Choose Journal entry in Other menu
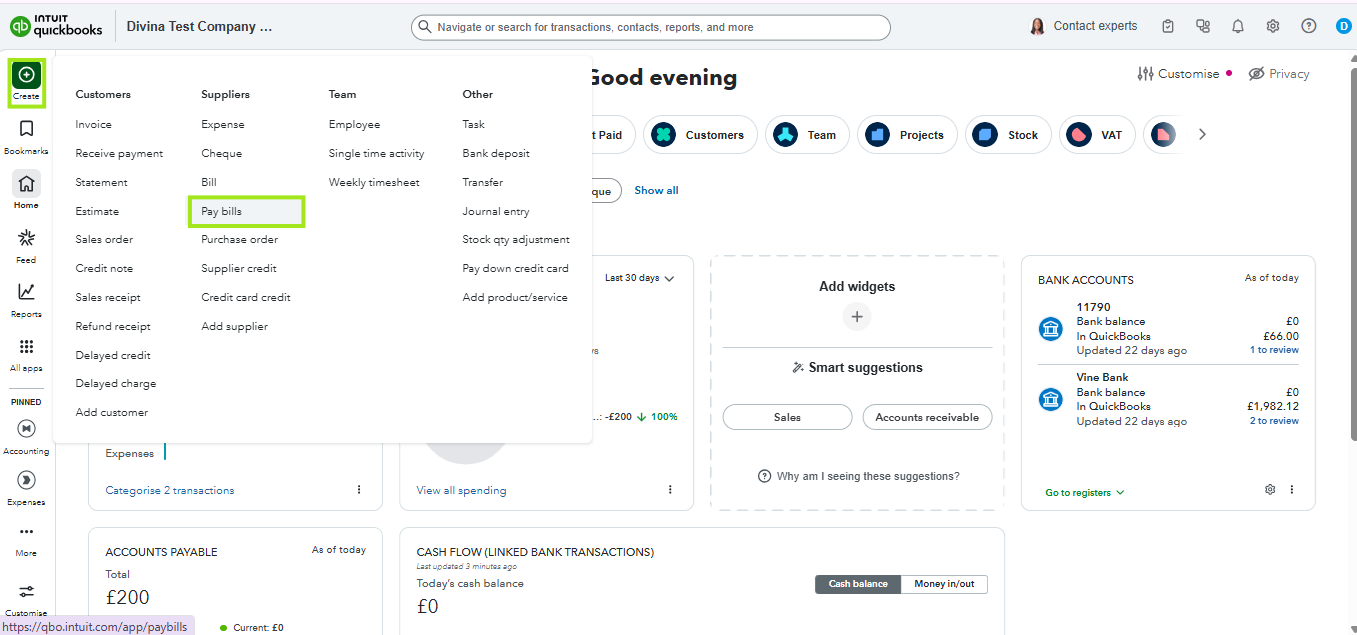Viewport: 1357px width, 635px height. (x=496, y=211)
